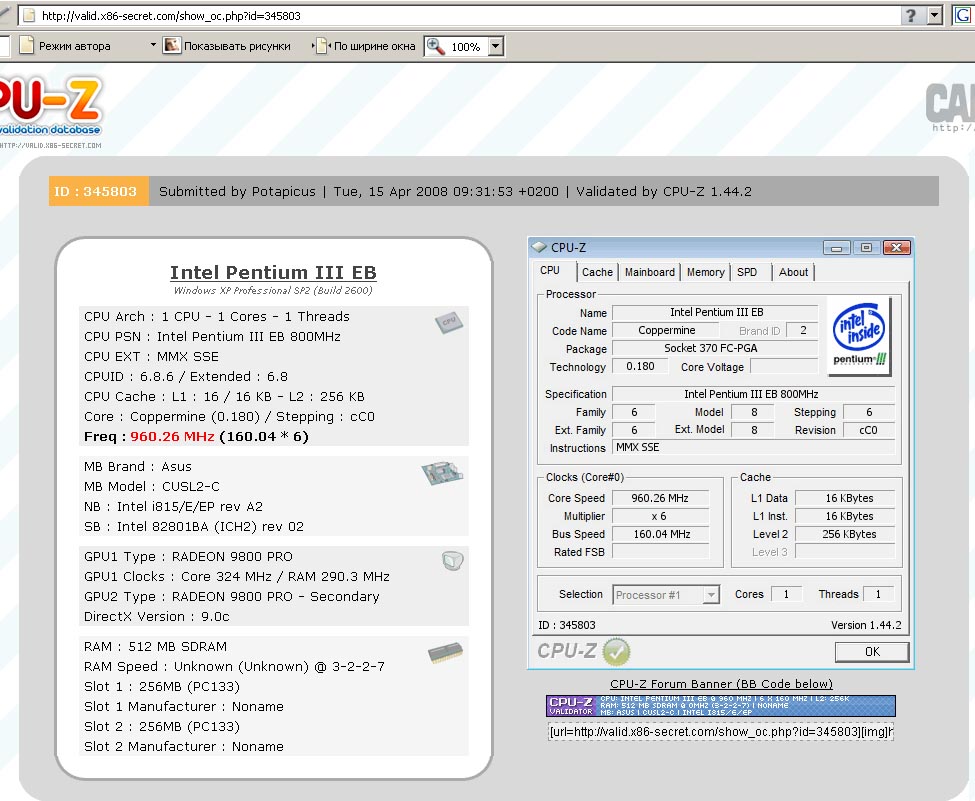975x801 pixels.
Task: Click the Intel Inside Pentium III logo
Action: point(859,336)
